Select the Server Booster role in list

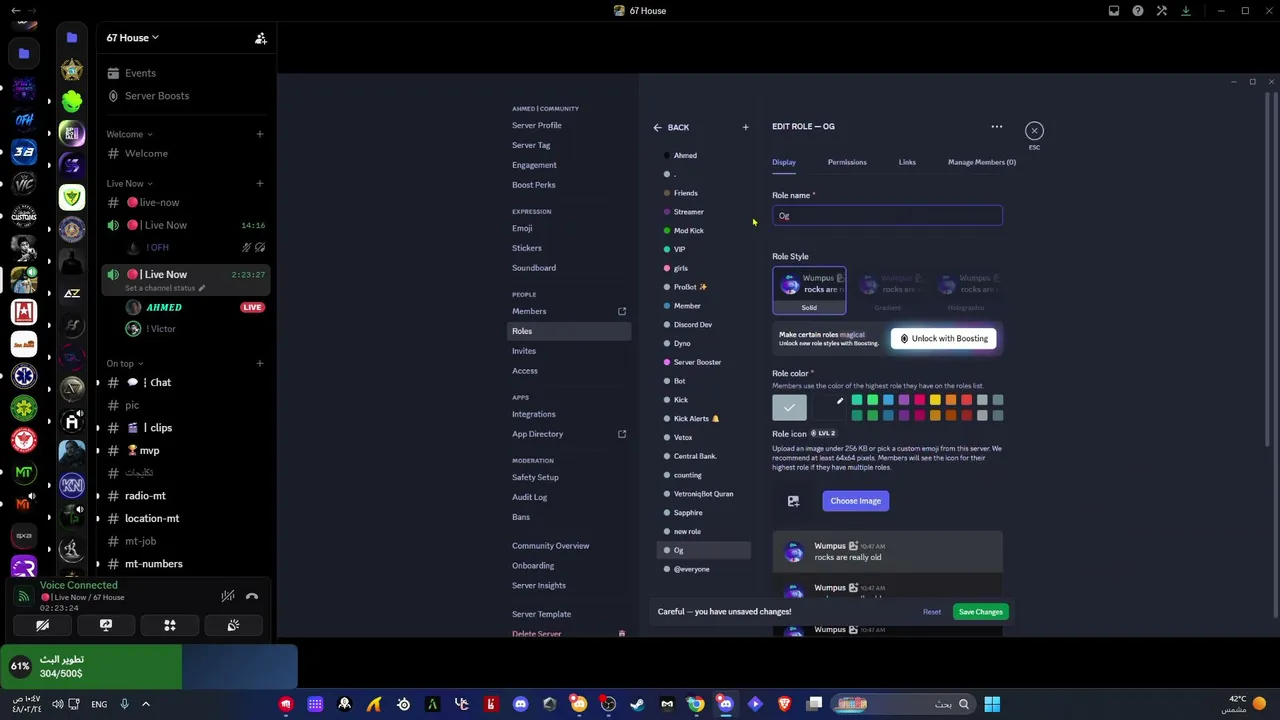point(703,362)
